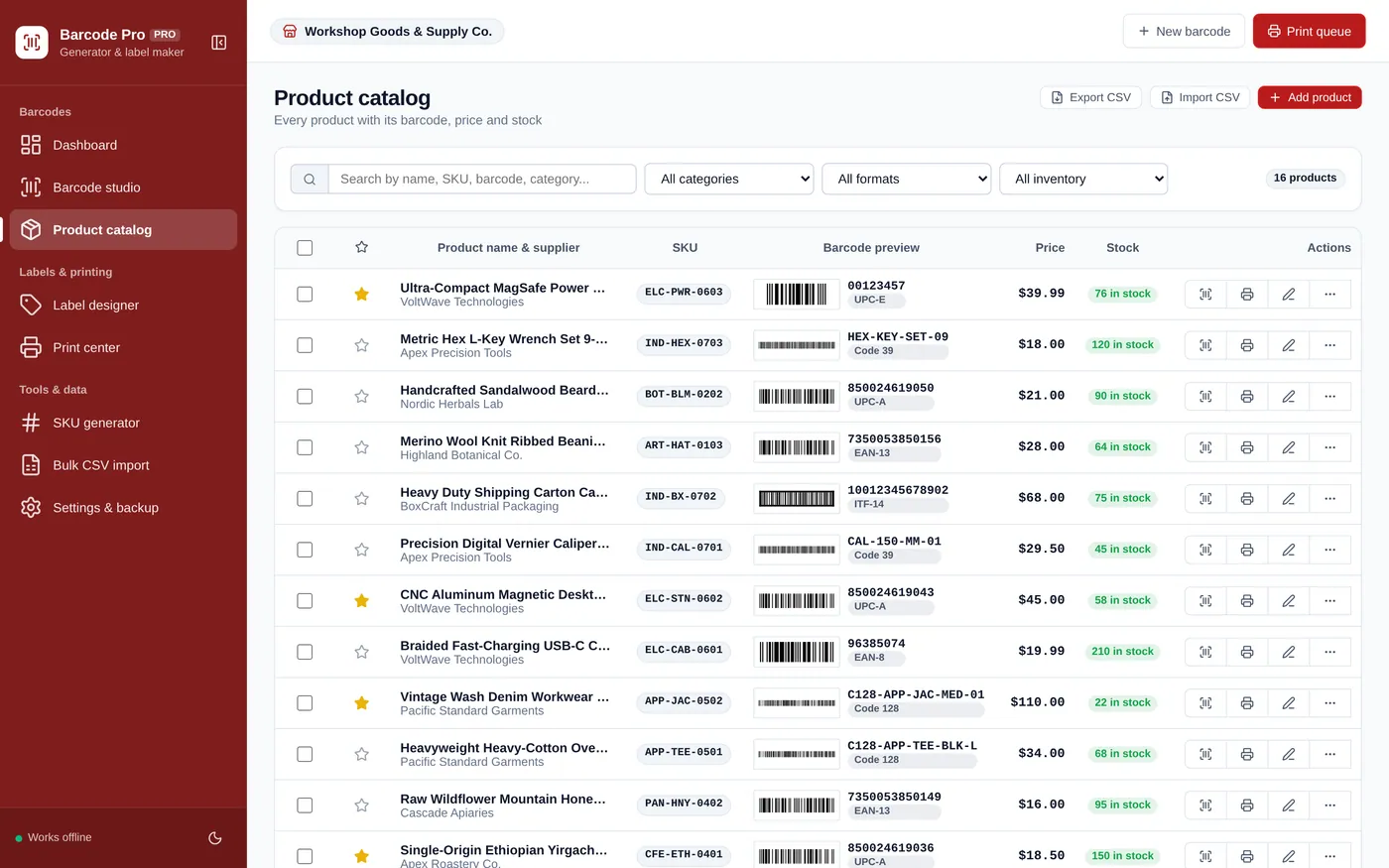Collapse the sidebar panel icon
Screen dimensions: 1389x868
pos(219,43)
